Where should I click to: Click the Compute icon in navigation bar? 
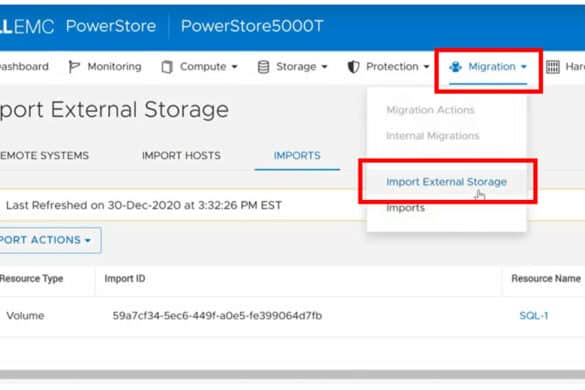pyautogui.click(x=167, y=67)
